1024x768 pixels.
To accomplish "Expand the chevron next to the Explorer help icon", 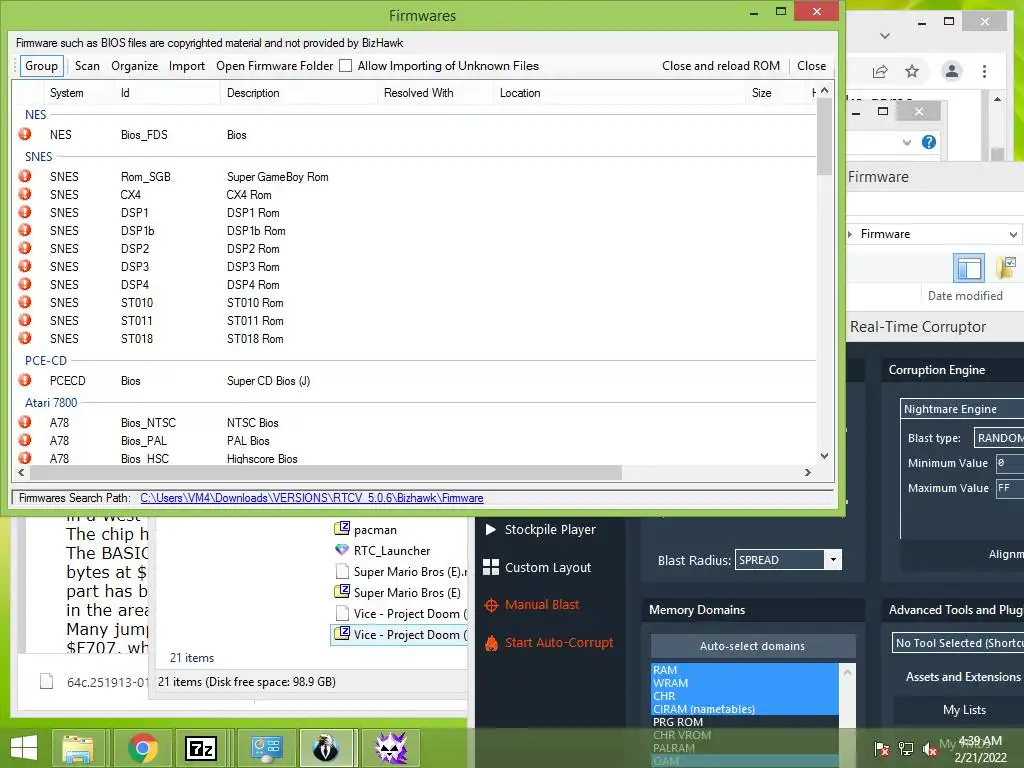I will (x=906, y=142).
